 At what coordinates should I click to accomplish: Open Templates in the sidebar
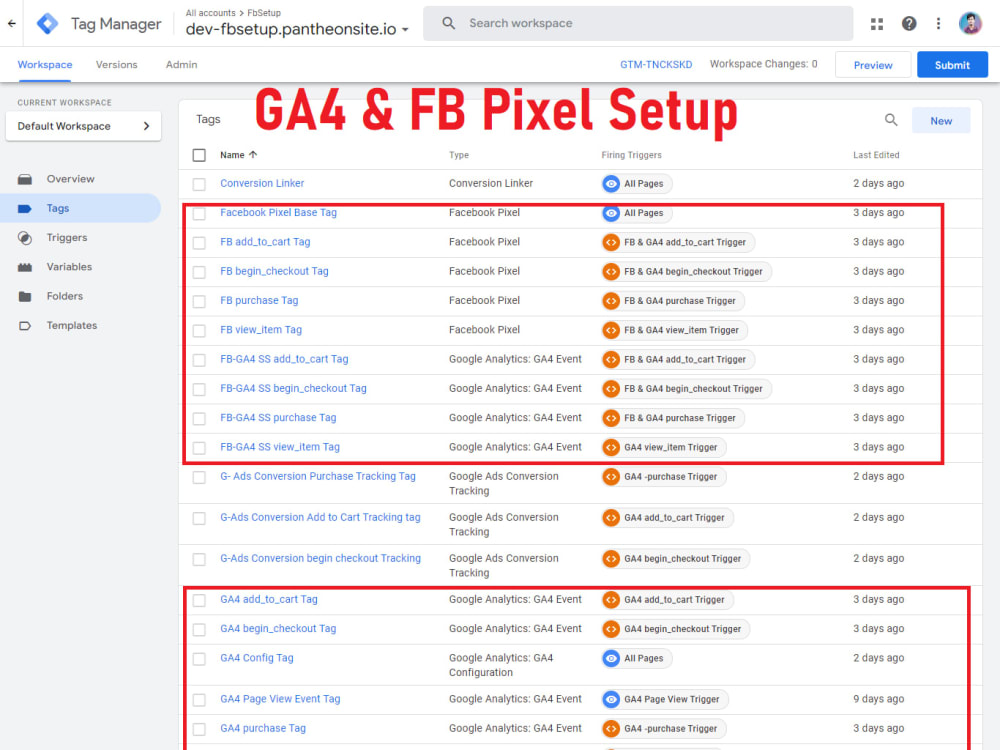click(x=72, y=326)
